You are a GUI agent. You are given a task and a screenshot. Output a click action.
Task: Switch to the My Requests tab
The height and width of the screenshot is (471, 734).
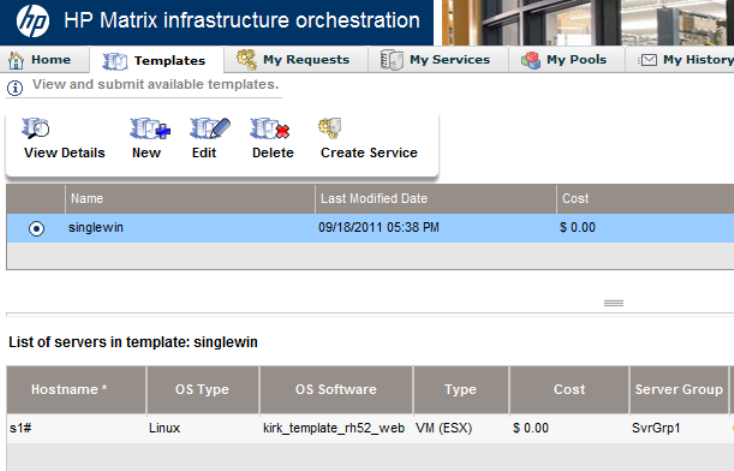293,60
